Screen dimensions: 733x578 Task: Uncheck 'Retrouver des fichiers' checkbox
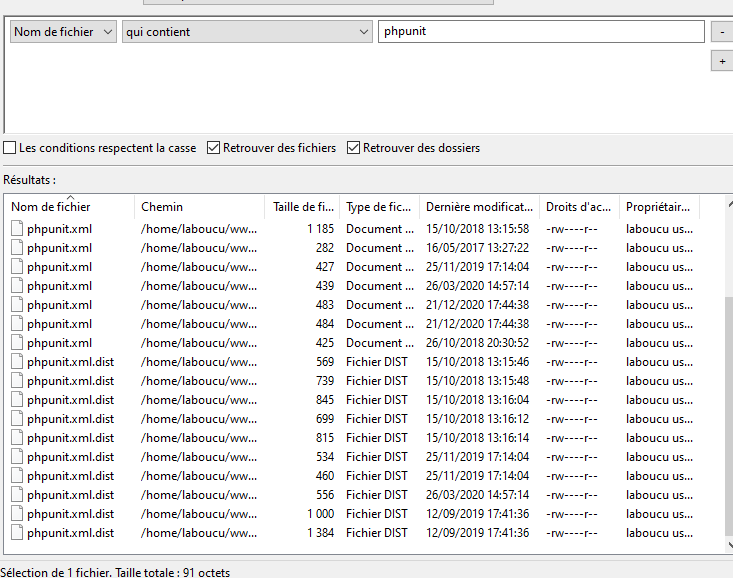[x=213, y=148]
